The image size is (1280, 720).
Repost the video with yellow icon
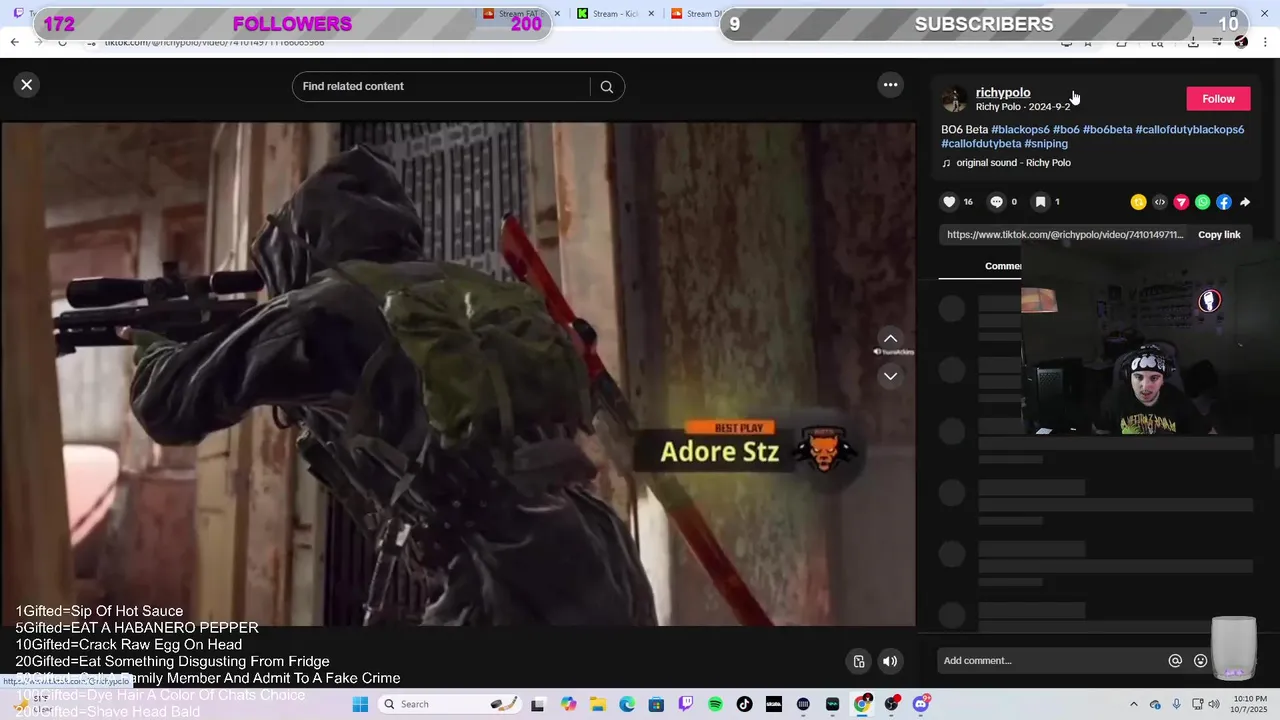(x=1138, y=202)
